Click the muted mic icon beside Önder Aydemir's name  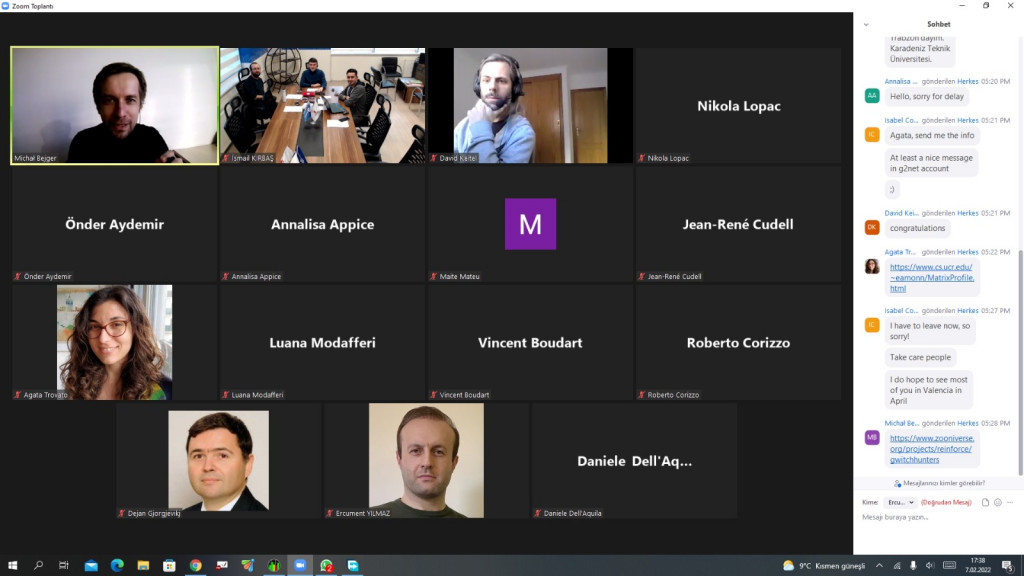coord(18,276)
